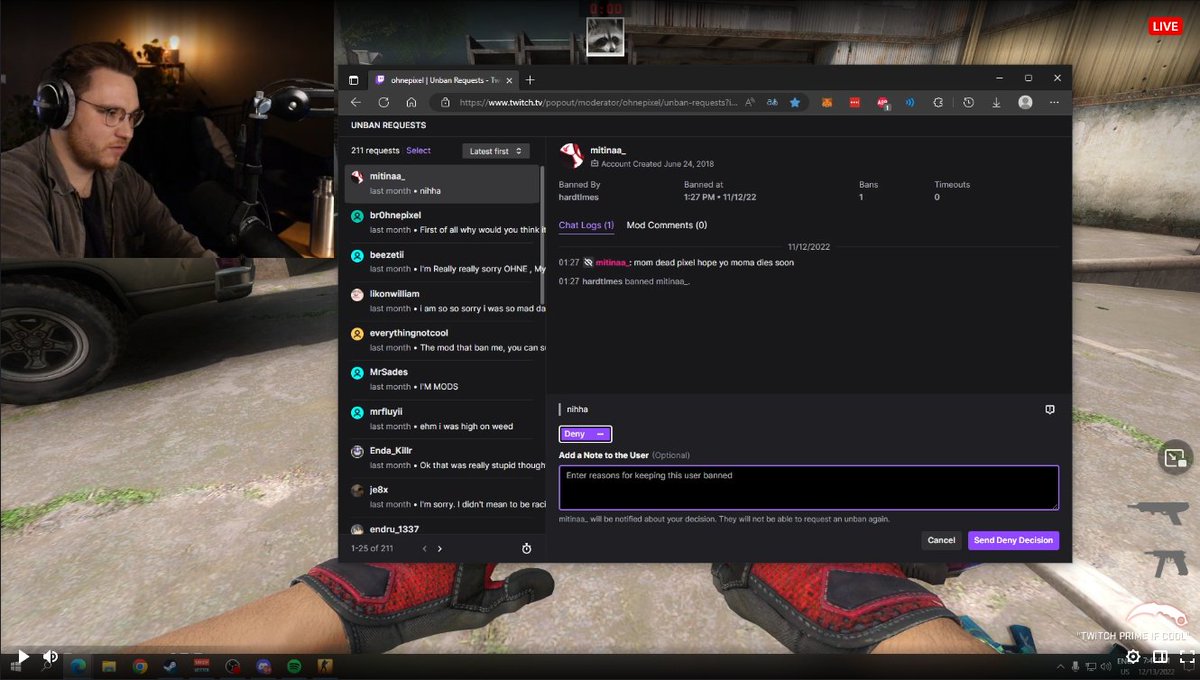Open Steam from the taskbar
1200x680 pixels.
tap(171, 665)
